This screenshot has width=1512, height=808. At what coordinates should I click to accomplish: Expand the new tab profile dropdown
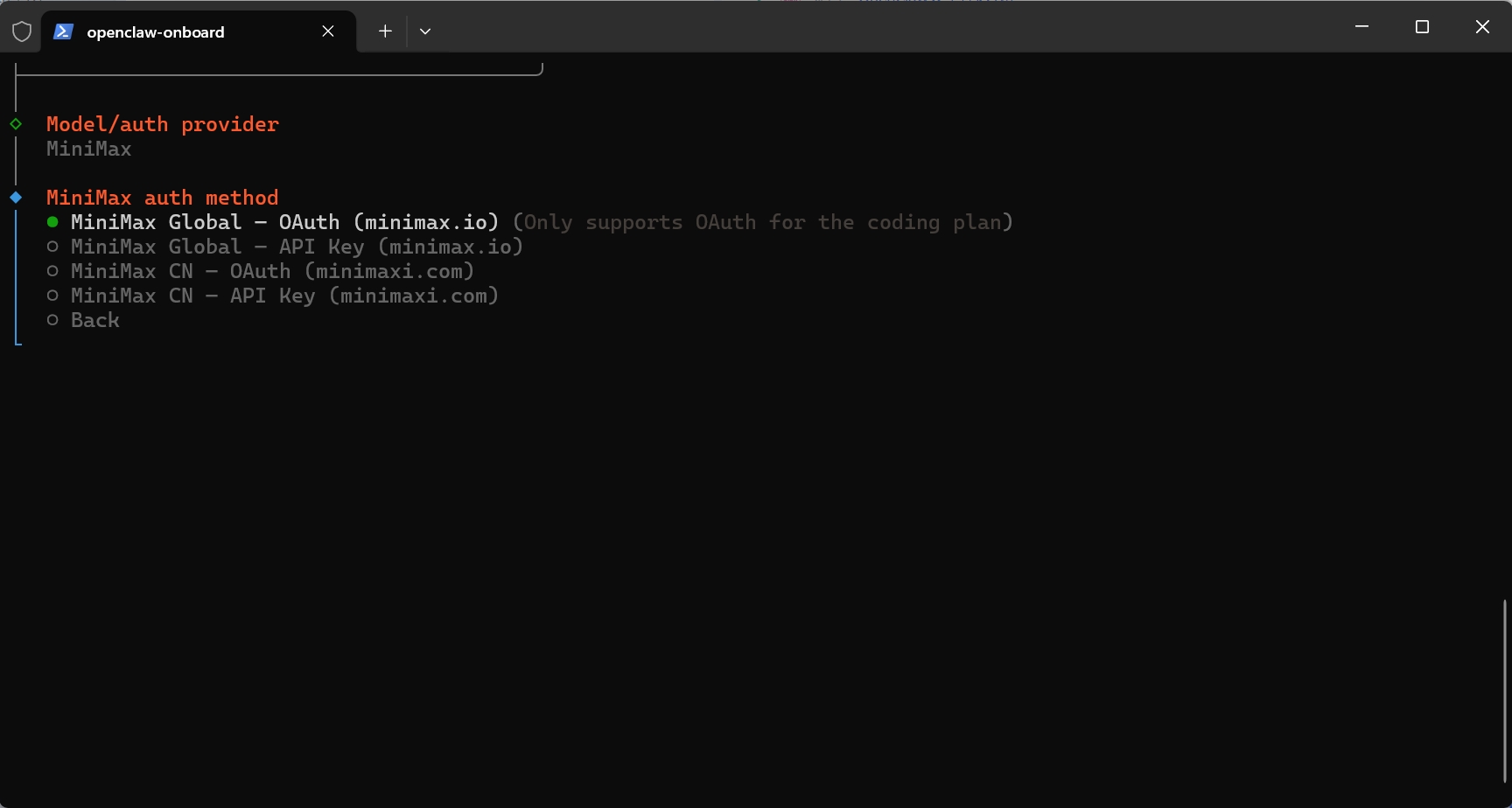(425, 31)
